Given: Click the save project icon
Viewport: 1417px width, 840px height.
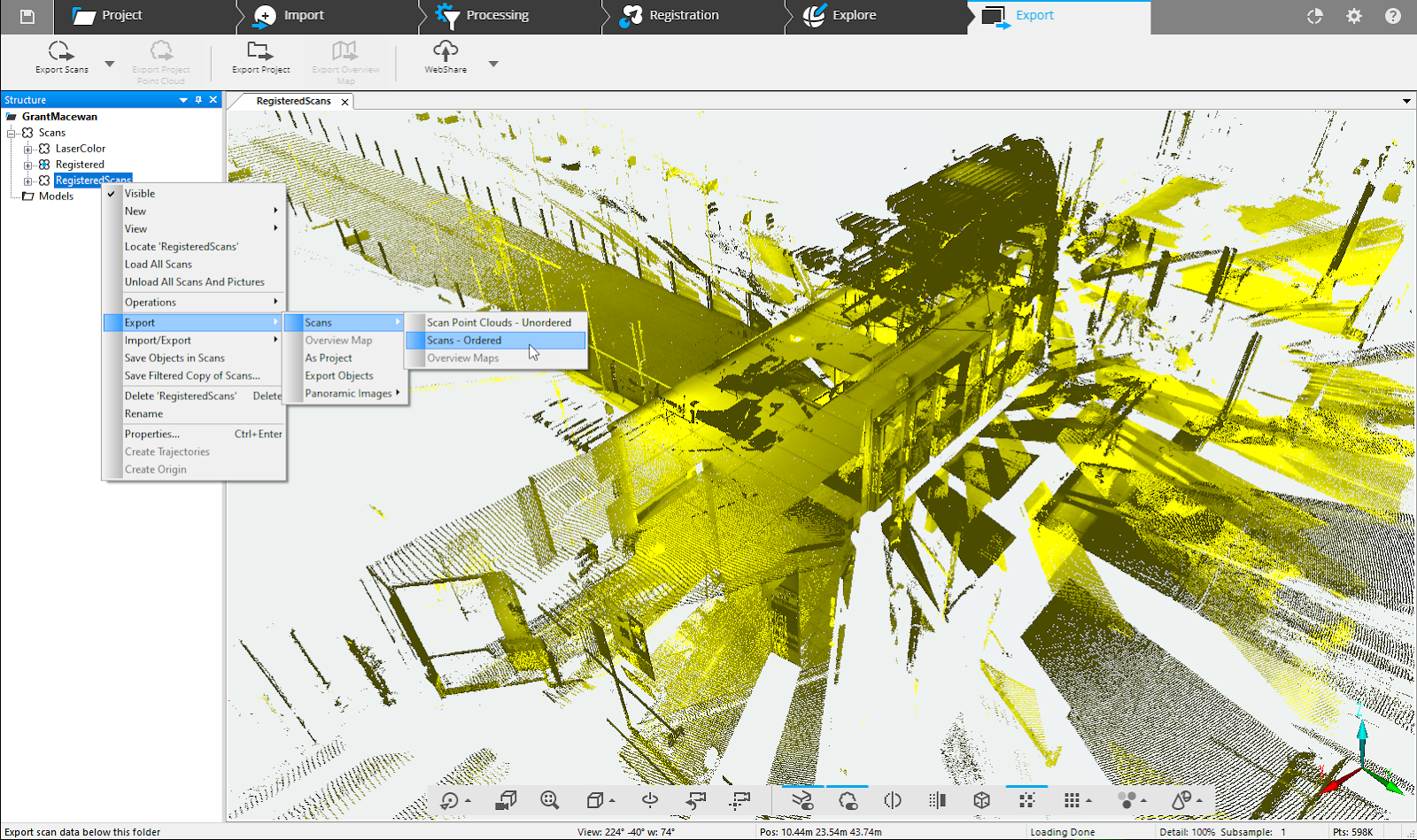Looking at the screenshot, I should [27, 16].
